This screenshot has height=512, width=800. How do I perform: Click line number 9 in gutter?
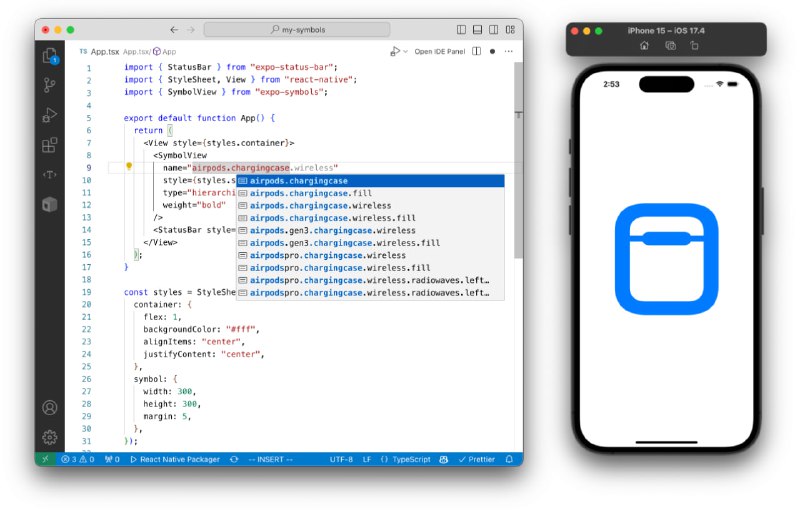click(89, 168)
